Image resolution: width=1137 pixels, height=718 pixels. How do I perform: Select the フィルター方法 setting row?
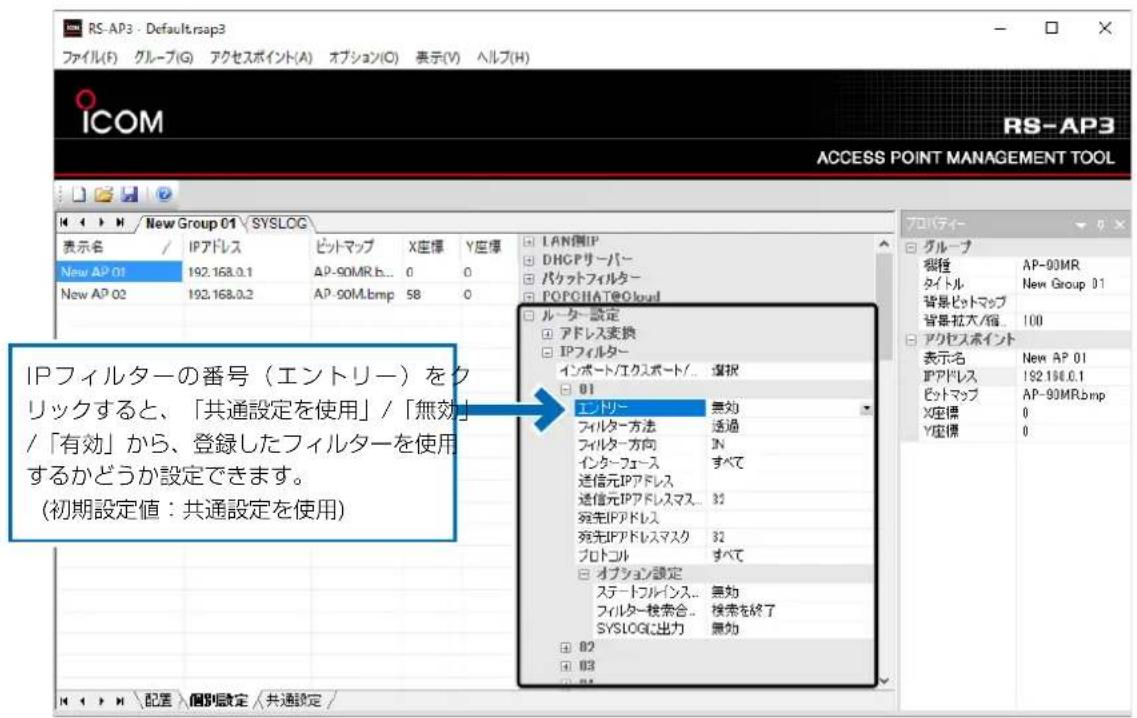pos(724,426)
